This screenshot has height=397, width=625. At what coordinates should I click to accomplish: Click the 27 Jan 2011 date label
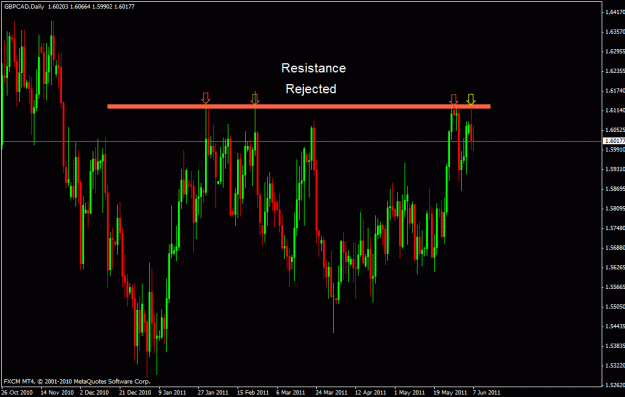213,393
